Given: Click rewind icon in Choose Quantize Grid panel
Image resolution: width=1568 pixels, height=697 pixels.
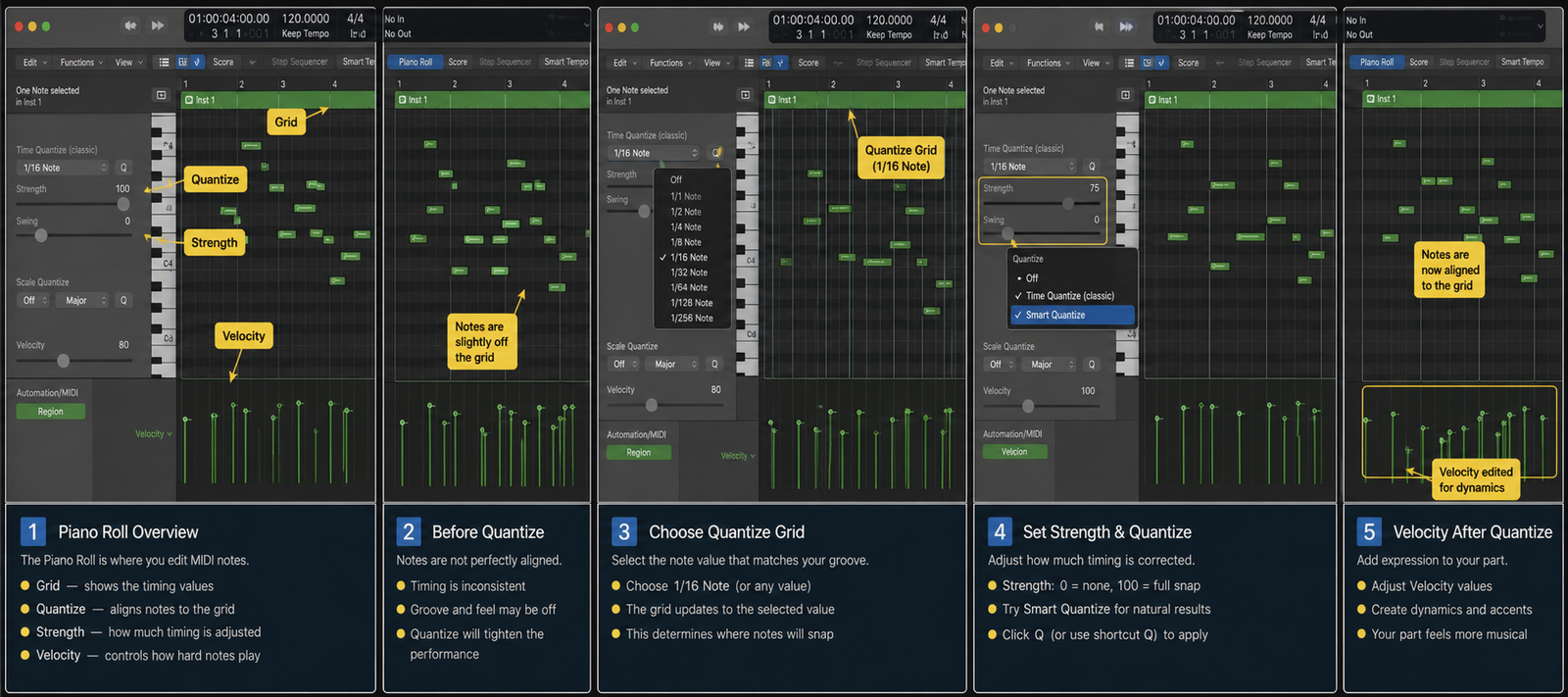Looking at the screenshot, I should pos(718,26).
